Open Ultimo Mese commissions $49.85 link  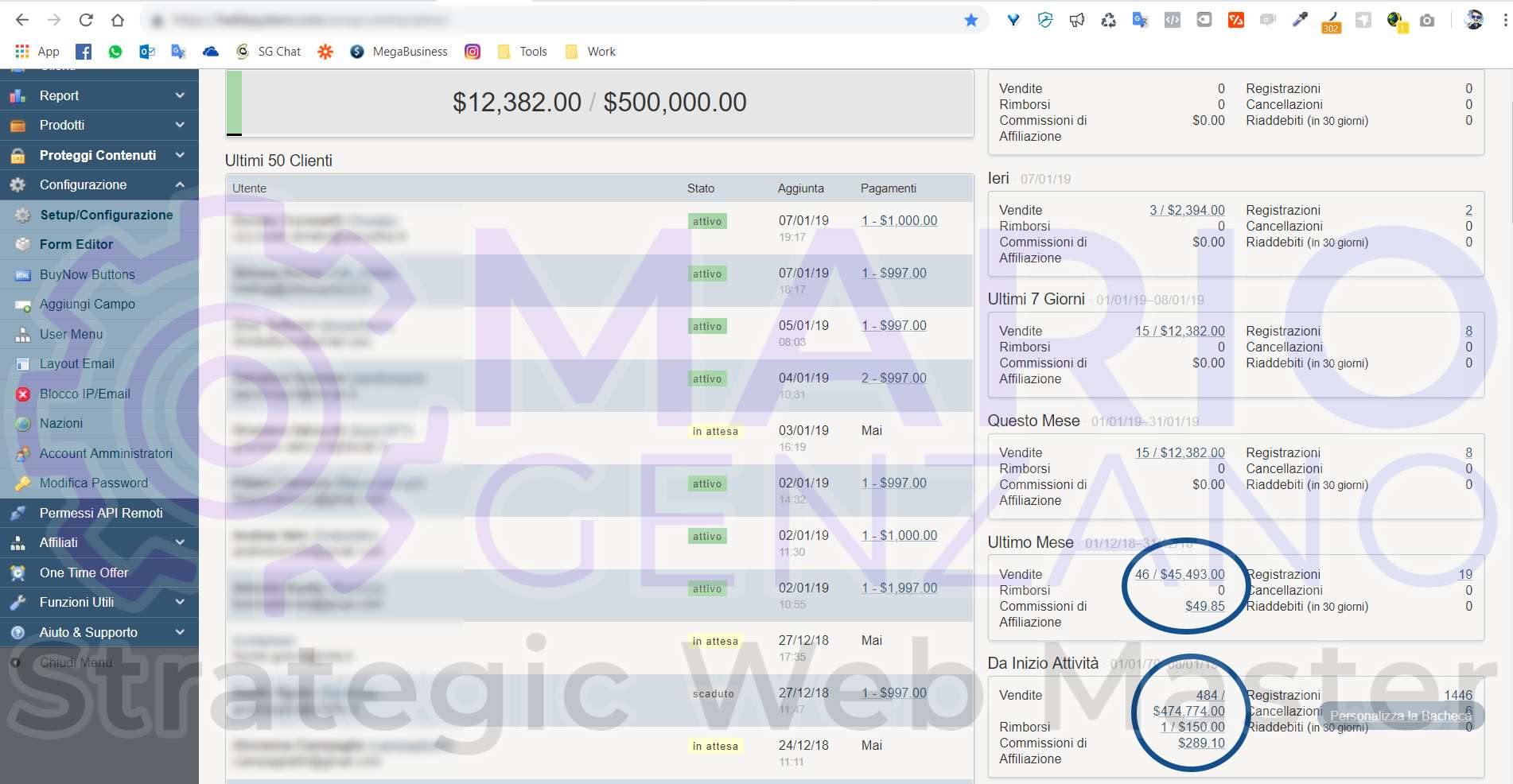[1205, 606]
